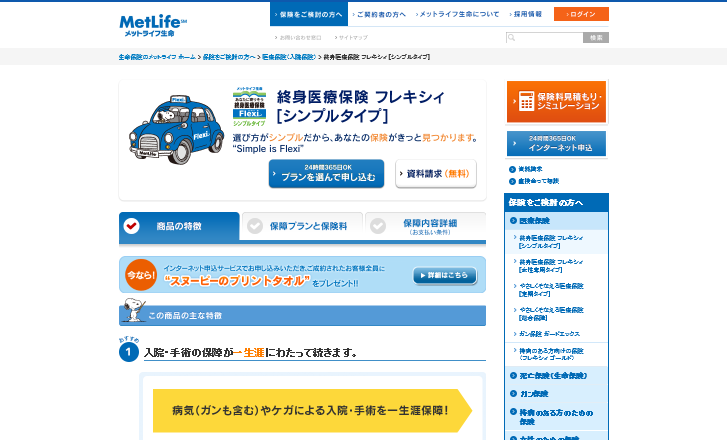This screenshot has width=727, height=440.
Task: Click the arrow bullet beside 持病のある方のための保険
Action: (513, 412)
